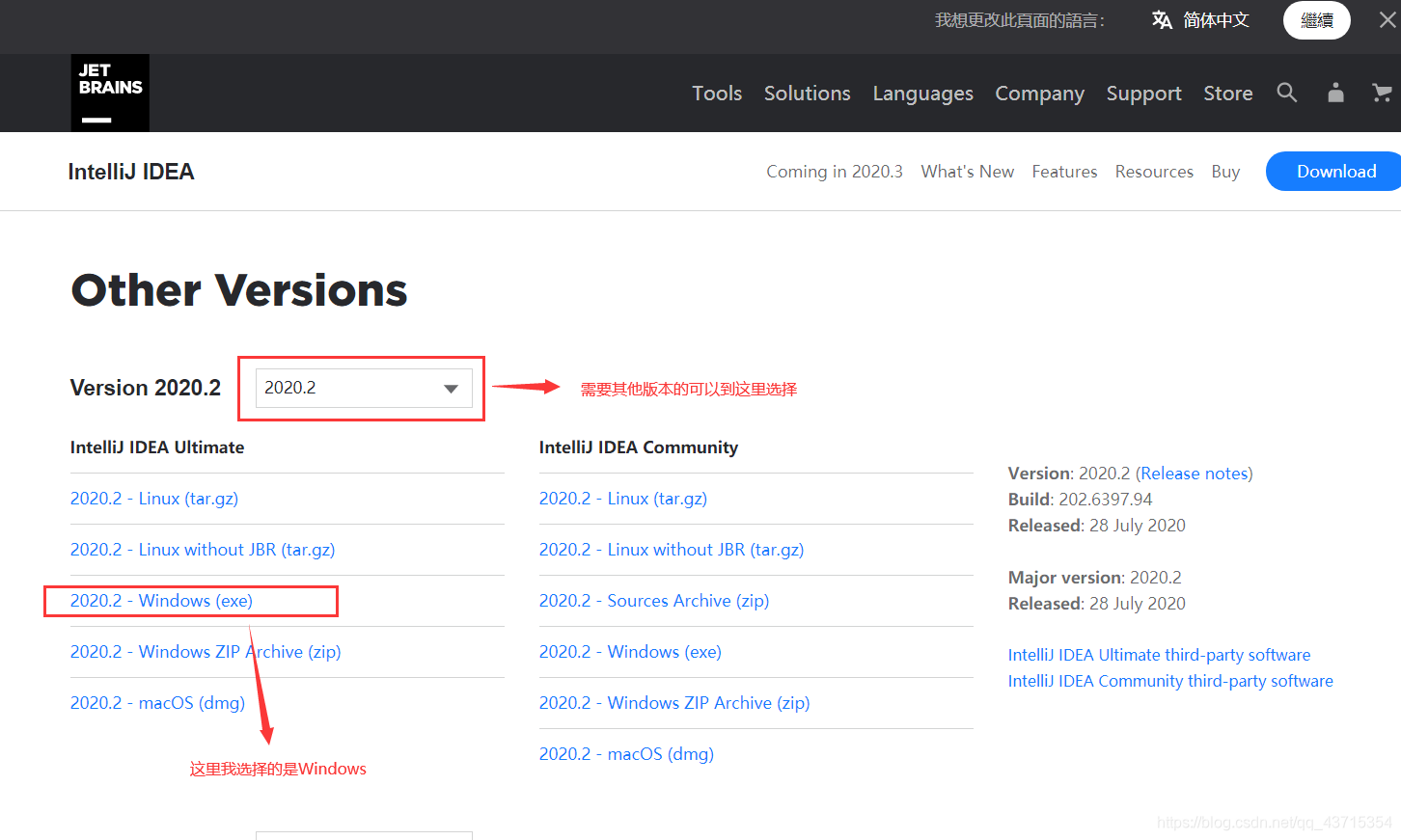Open the 2020.2 version dropdown
Viewport: 1401px width, 840px height.
364,388
